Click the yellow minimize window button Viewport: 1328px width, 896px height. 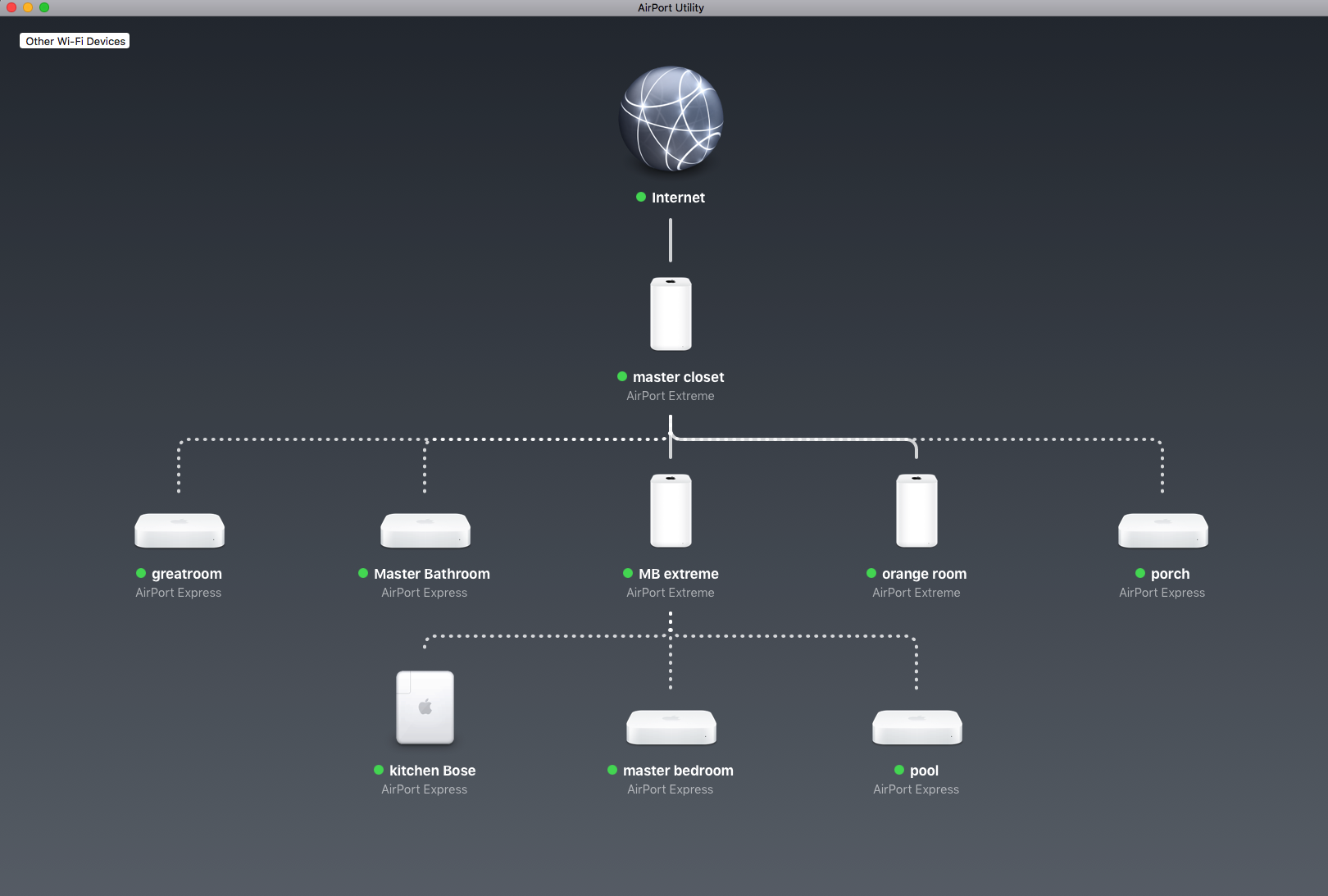click(x=28, y=7)
